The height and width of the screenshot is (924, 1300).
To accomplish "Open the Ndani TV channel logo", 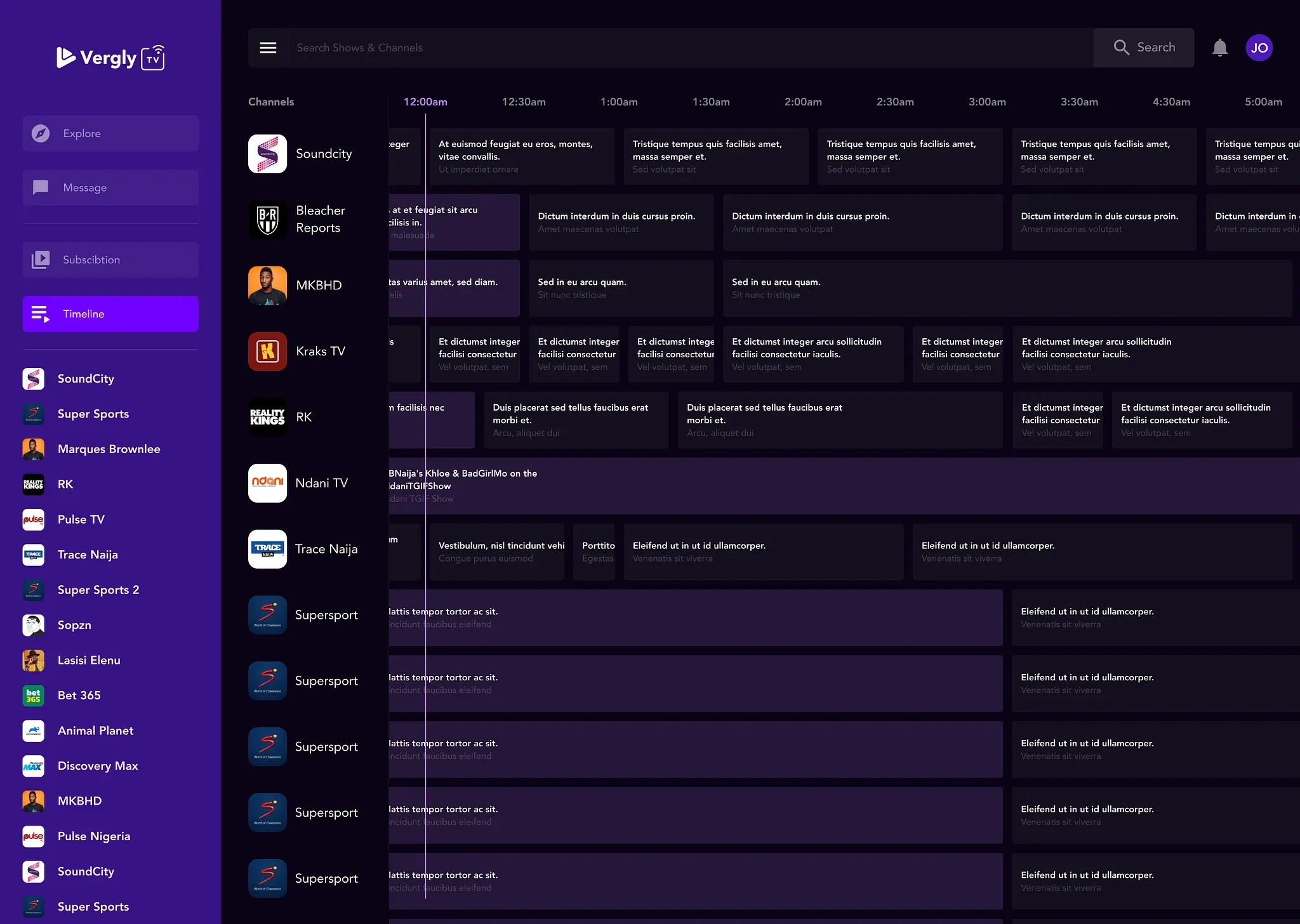I will (267, 483).
